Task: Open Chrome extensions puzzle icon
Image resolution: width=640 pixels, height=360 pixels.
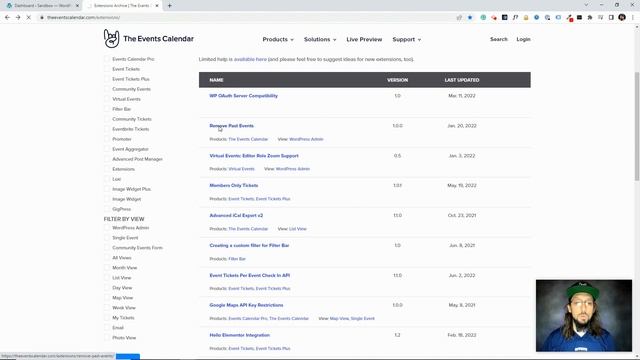Action: pos(590,18)
